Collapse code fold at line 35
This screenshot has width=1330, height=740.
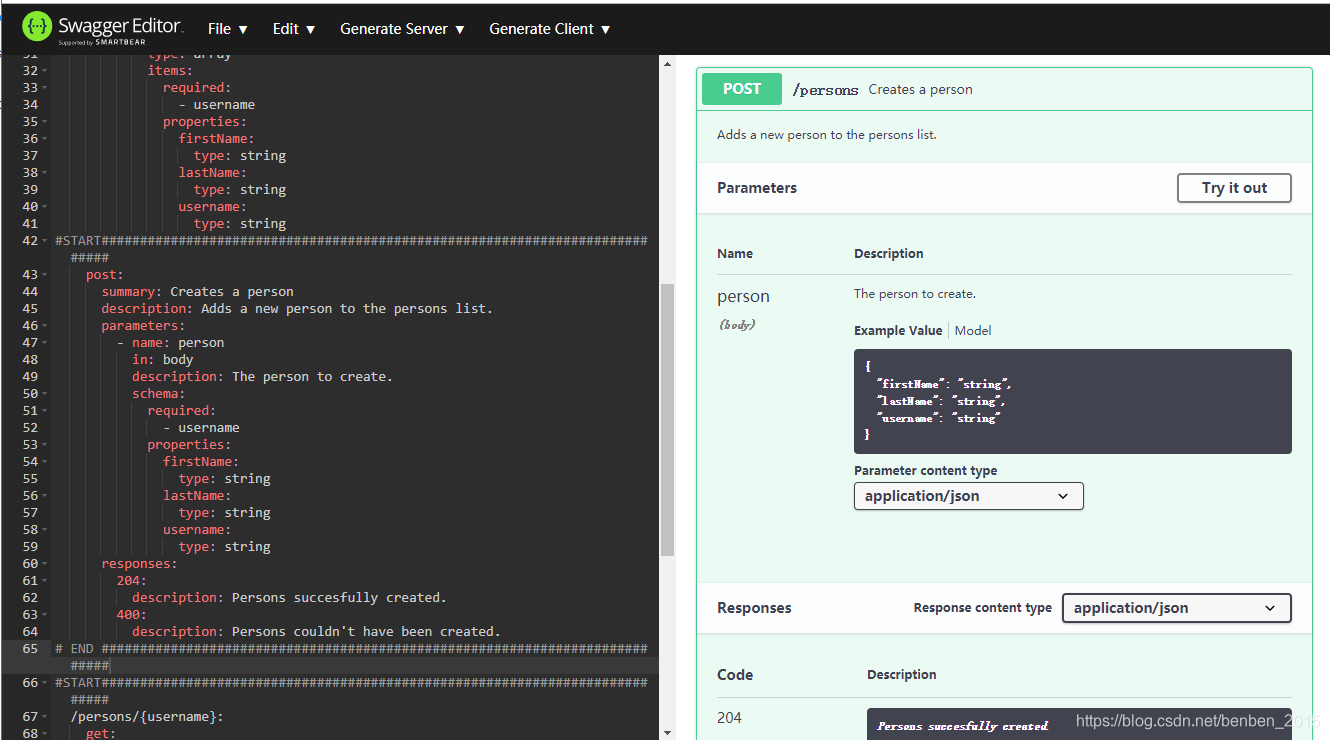click(x=45, y=121)
